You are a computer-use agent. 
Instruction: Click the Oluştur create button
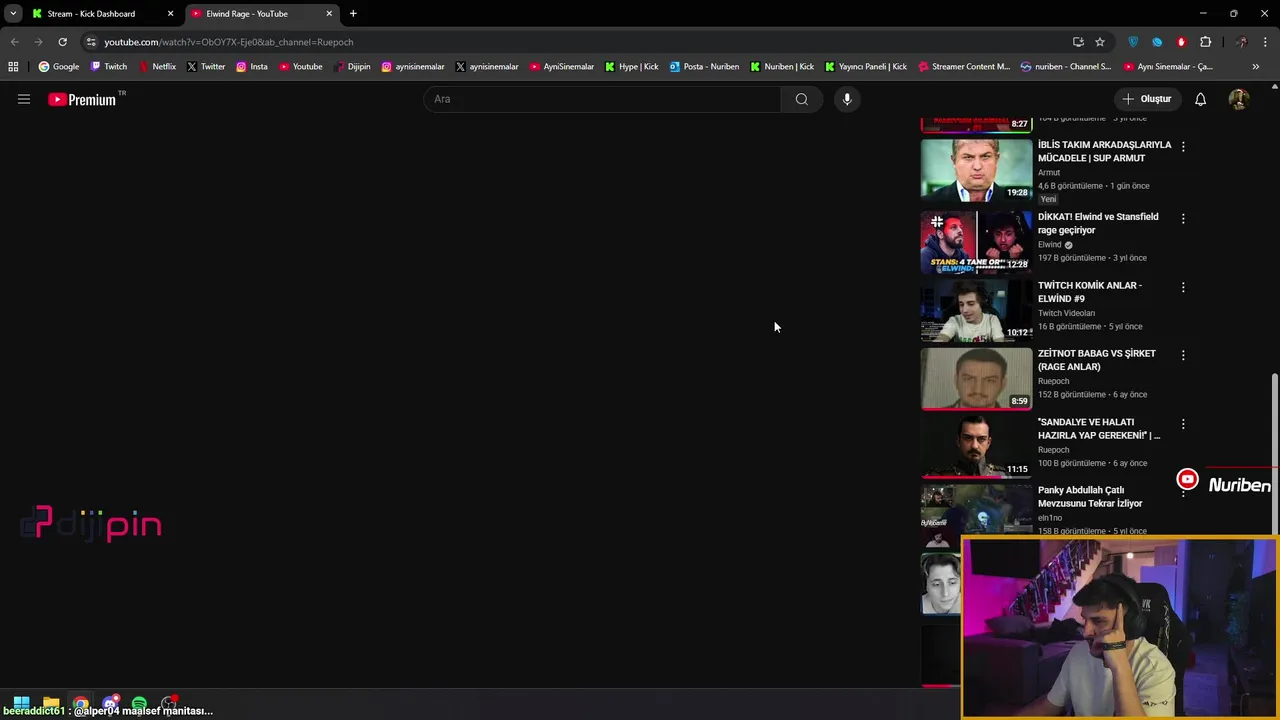pyautogui.click(x=1146, y=99)
